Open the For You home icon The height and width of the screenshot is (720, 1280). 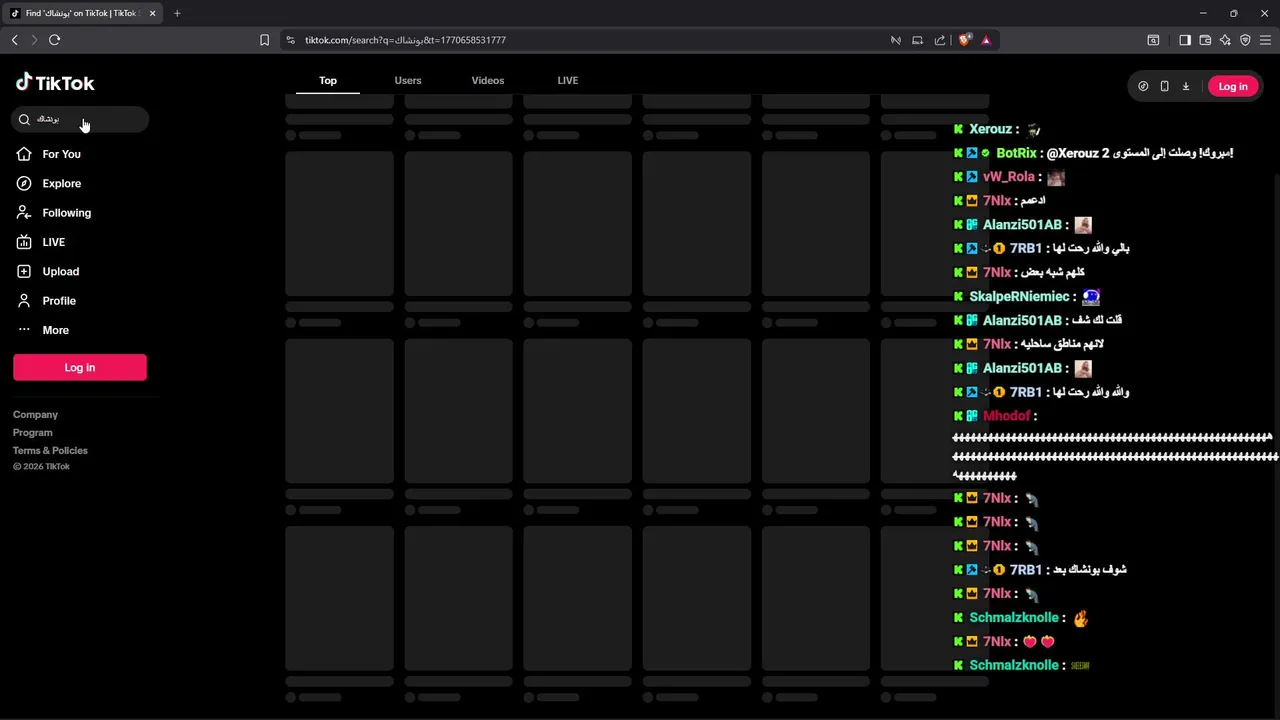pyautogui.click(x=24, y=154)
